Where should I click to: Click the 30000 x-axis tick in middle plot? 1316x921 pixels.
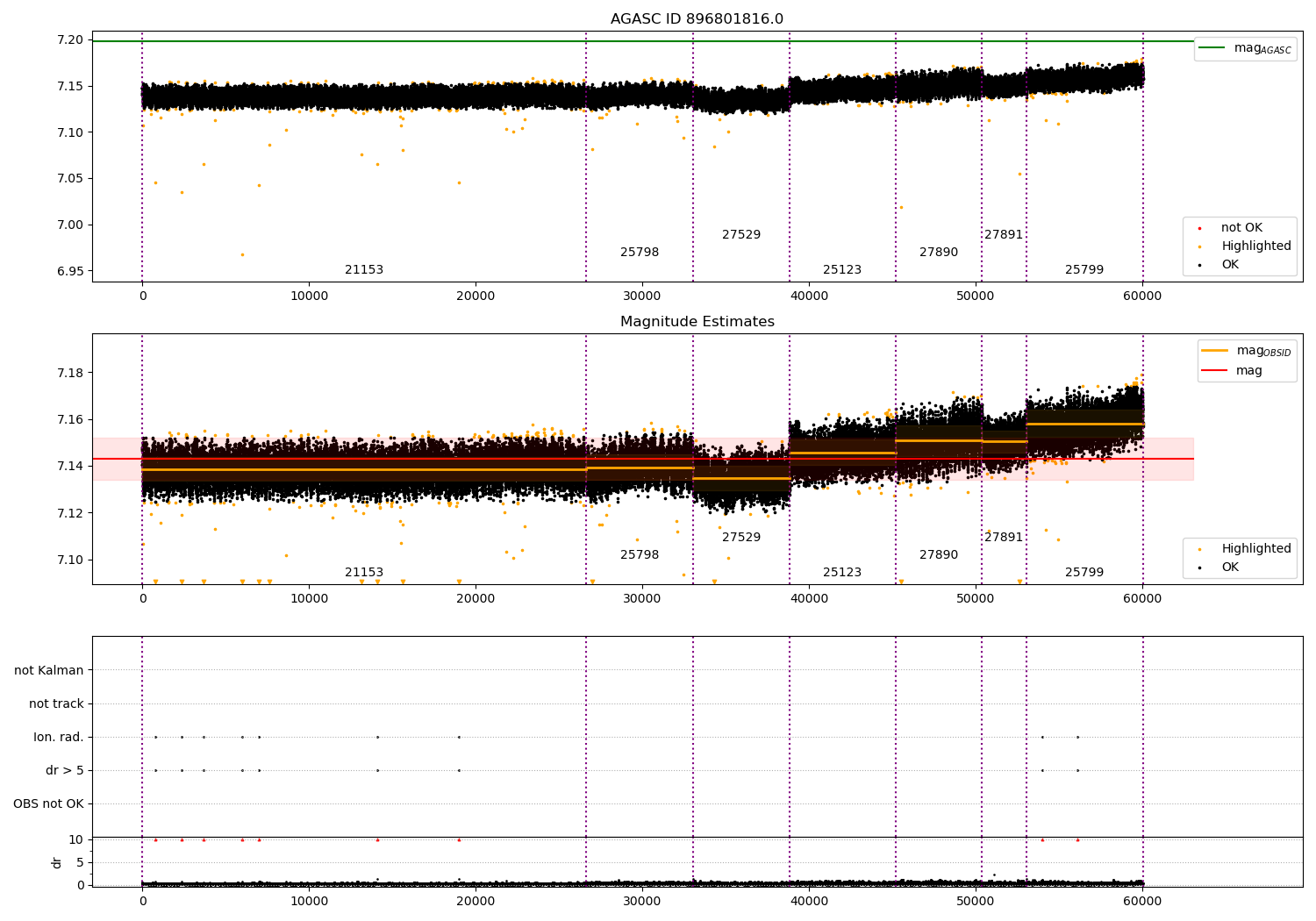(x=642, y=599)
